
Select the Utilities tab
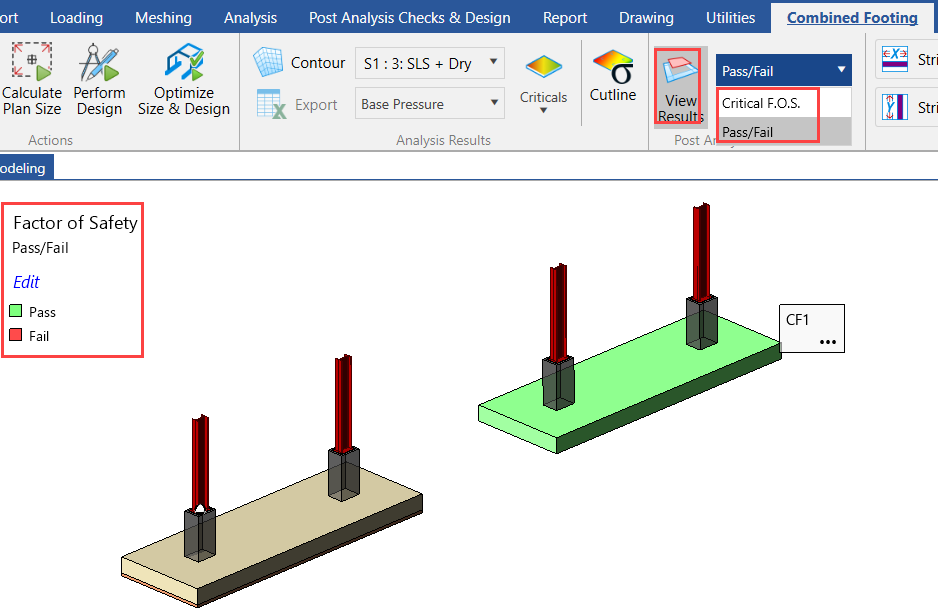click(x=730, y=18)
